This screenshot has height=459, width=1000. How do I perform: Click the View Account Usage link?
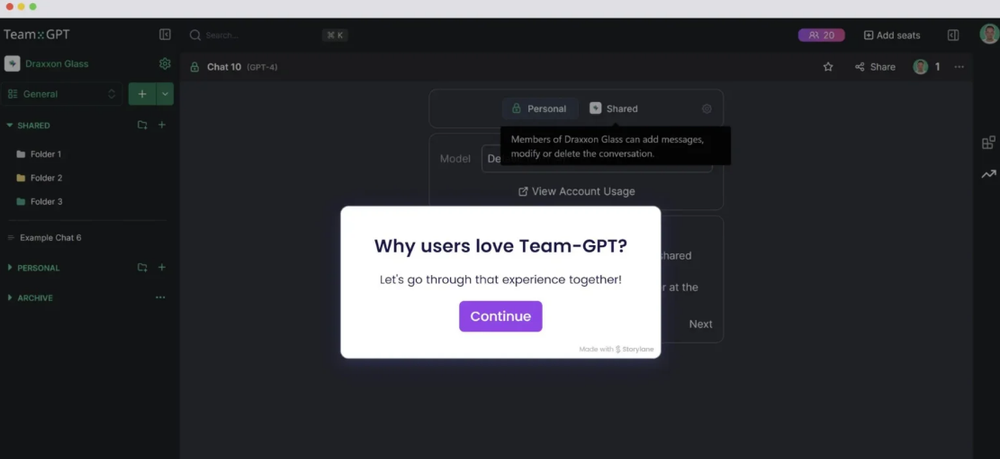(x=577, y=191)
